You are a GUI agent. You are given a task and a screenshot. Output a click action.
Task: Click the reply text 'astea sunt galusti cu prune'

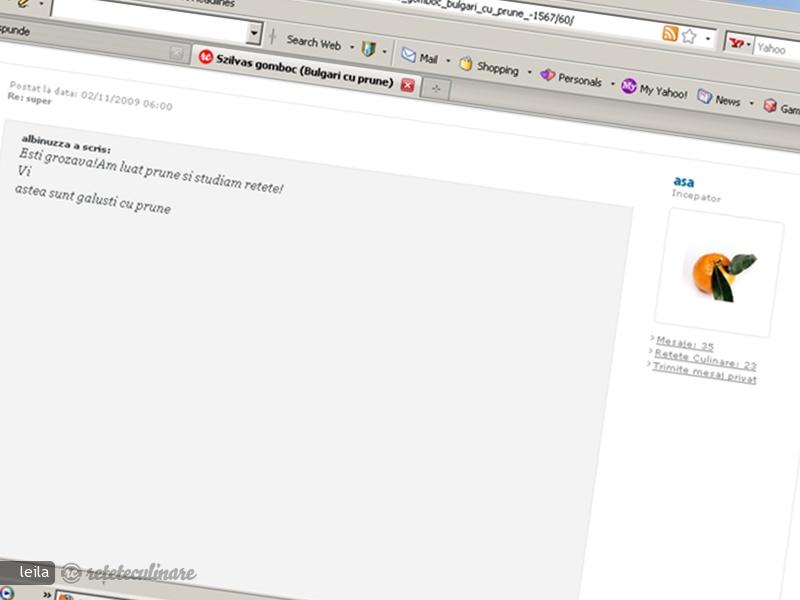point(93,199)
